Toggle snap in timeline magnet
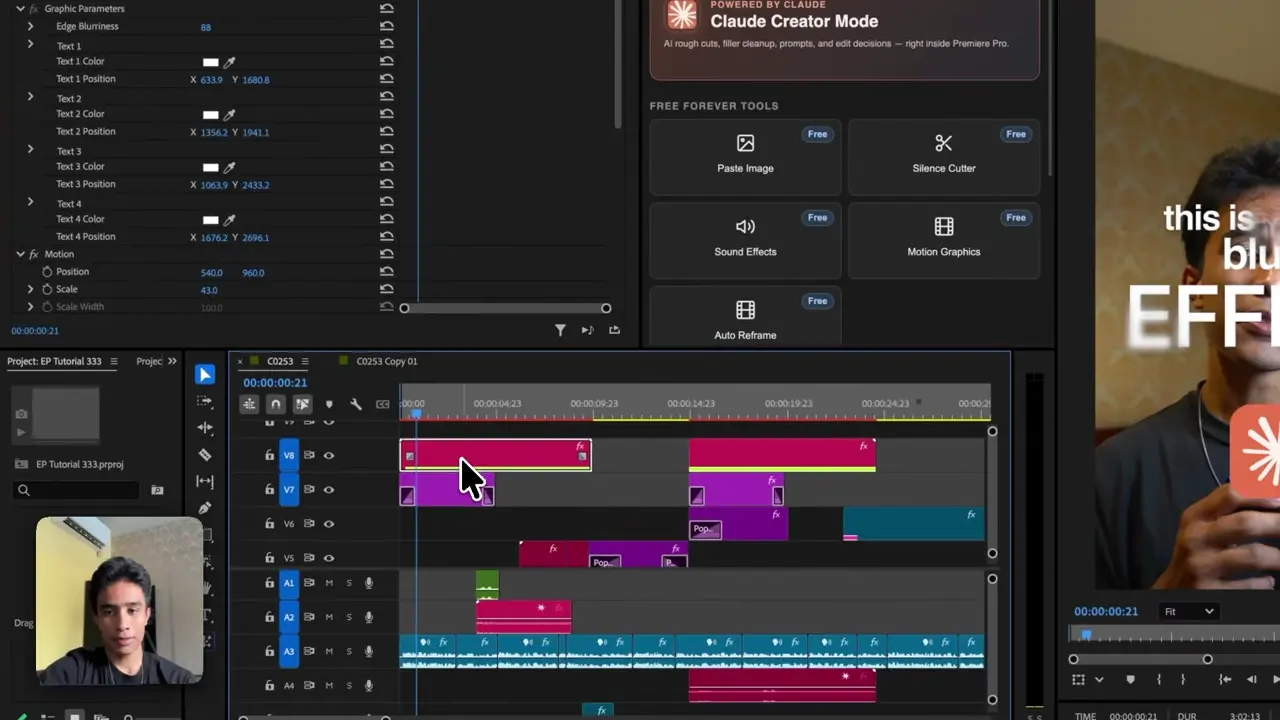Screen dimensions: 1280x720 (x=275, y=404)
